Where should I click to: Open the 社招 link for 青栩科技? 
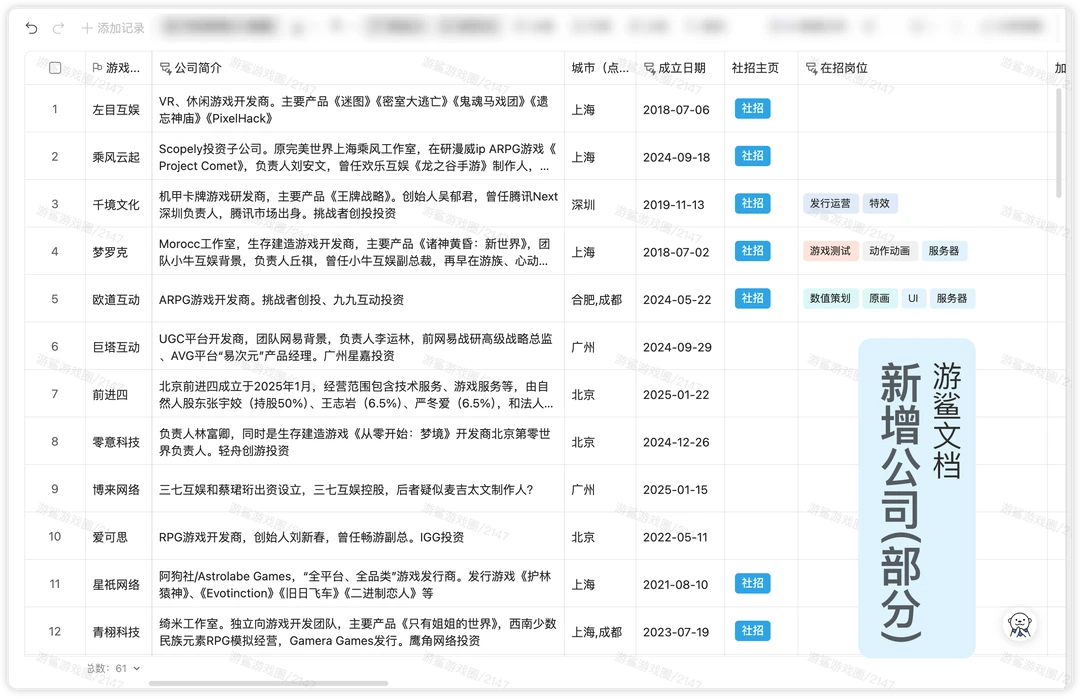[x=752, y=632]
